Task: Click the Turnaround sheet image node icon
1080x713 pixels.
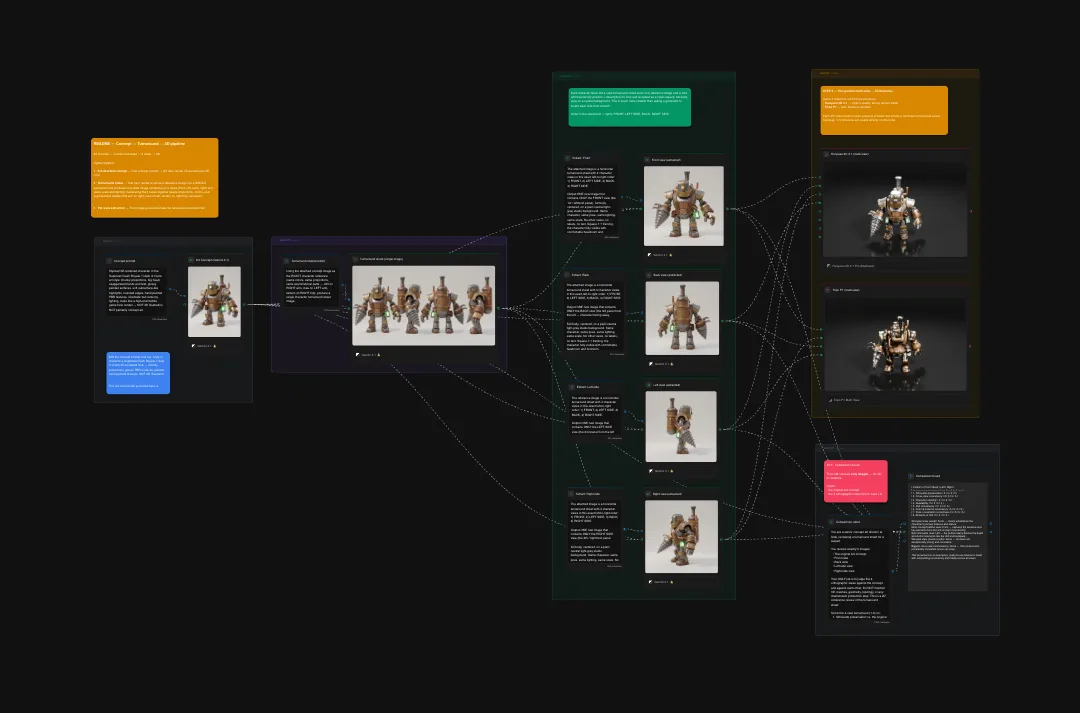Action: [355, 259]
